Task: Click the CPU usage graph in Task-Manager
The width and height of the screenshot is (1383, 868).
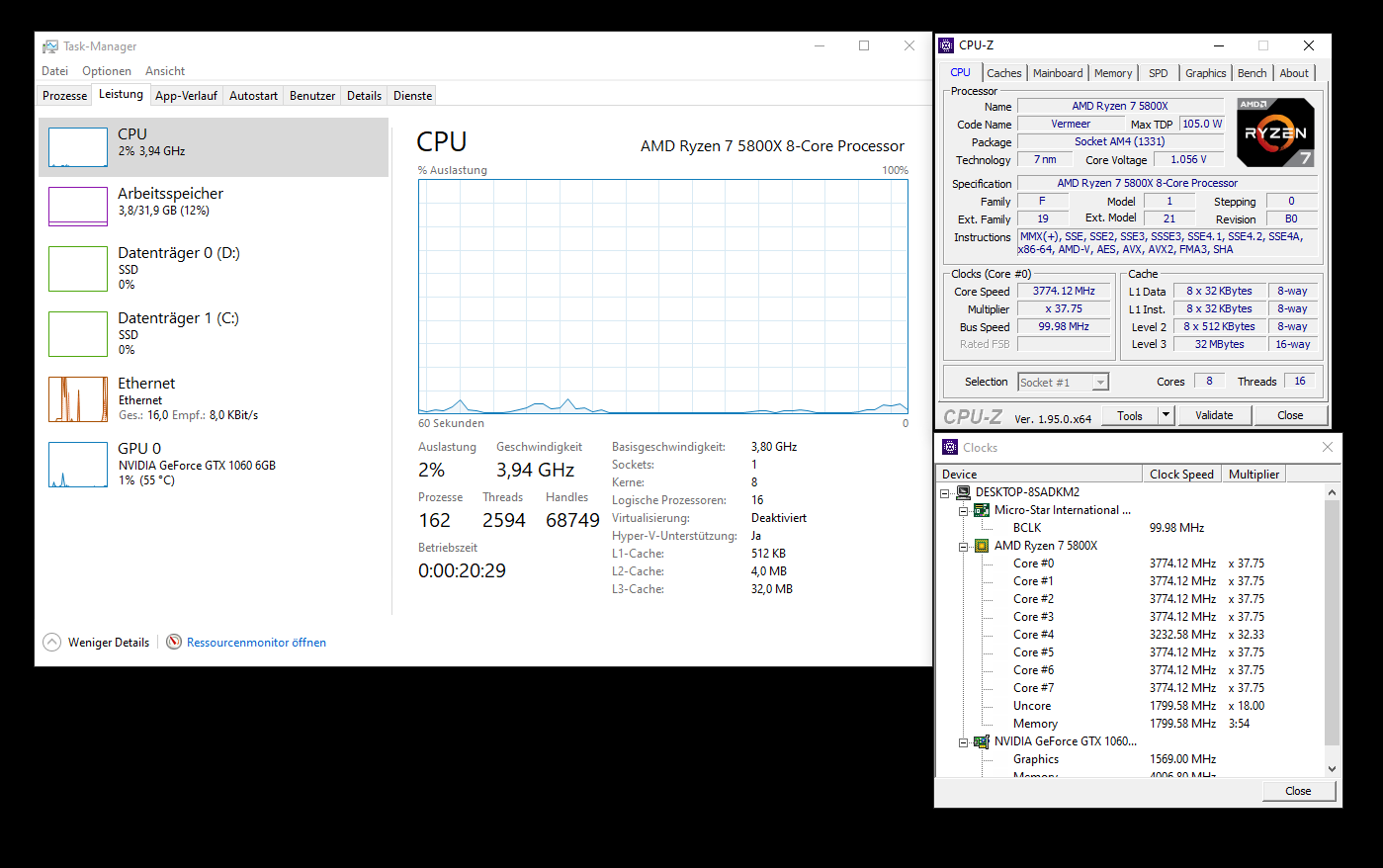Action: point(662,297)
